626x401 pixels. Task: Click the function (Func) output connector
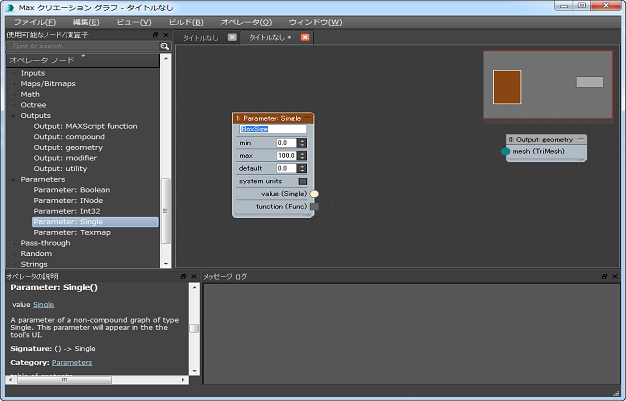[x=314, y=206]
